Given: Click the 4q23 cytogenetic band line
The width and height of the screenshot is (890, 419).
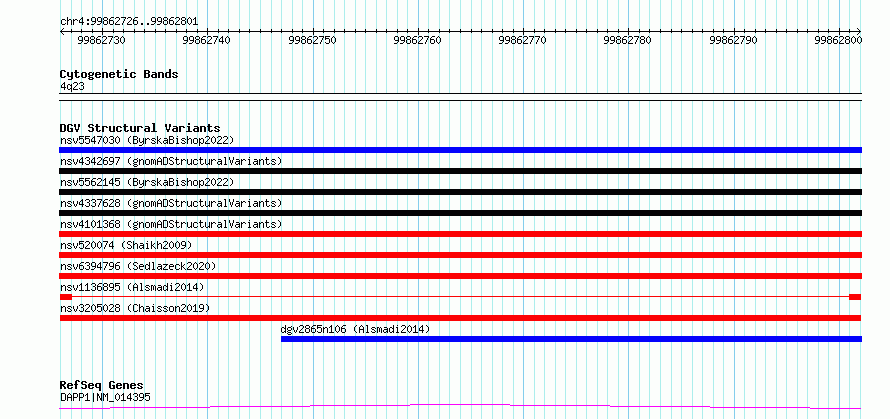Looking at the screenshot, I should [460, 97].
